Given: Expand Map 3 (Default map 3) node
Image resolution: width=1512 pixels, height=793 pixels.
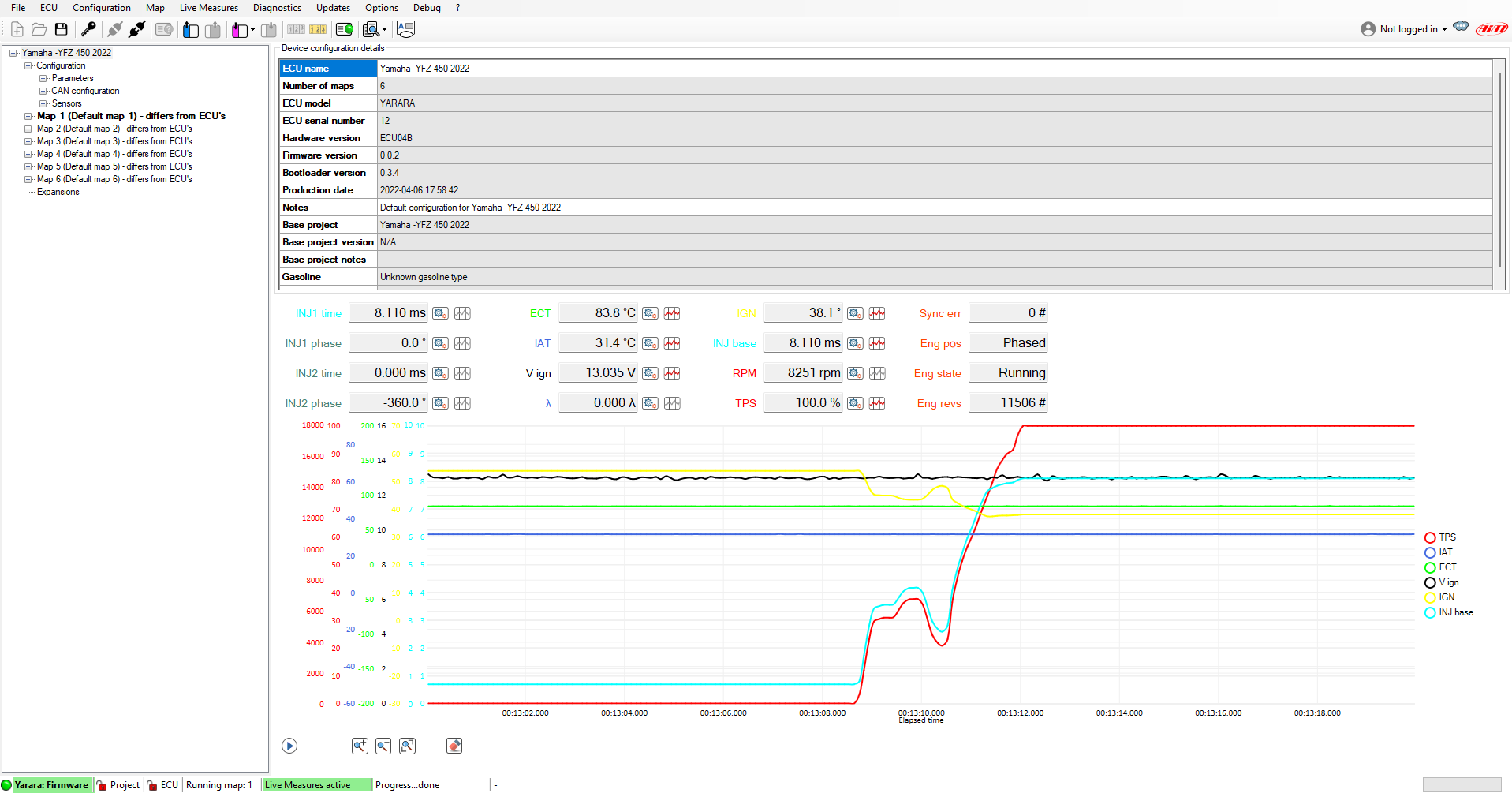Looking at the screenshot, I should click(28, 141).
